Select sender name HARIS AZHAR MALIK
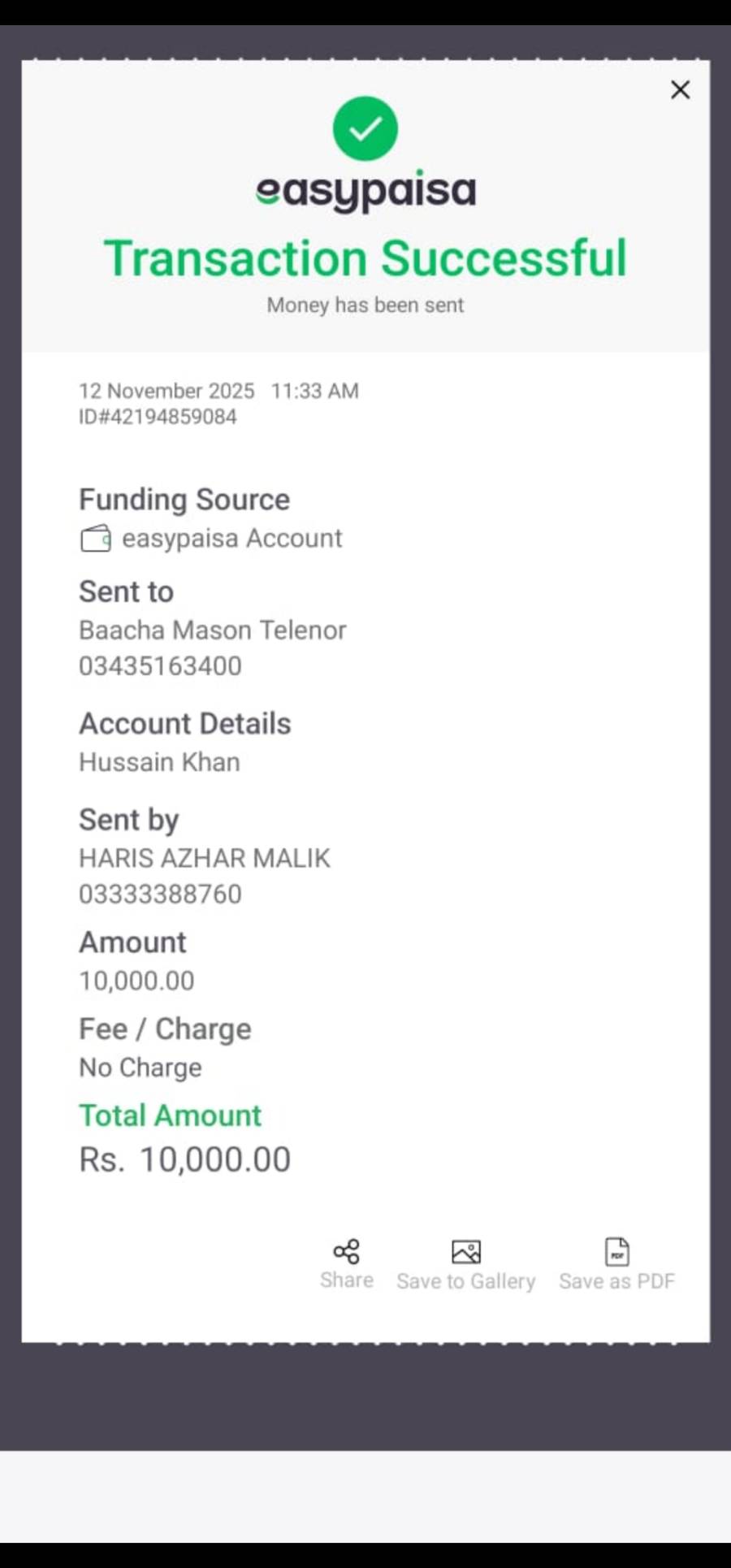The height and width of the screenshot is (1568, 731). click(x=205, y=859)
